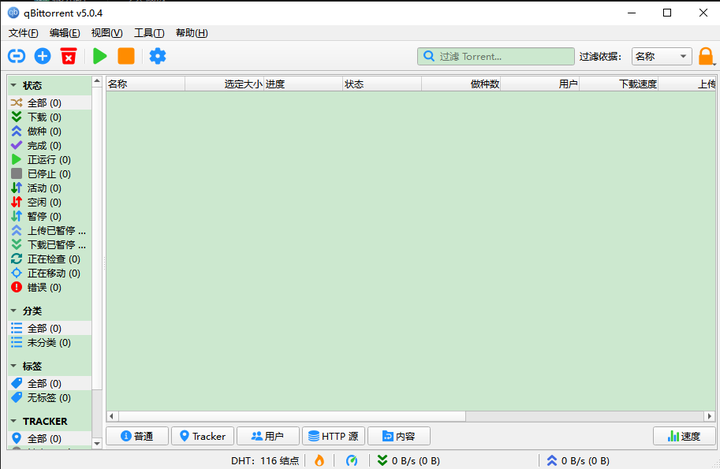Collapse the TRACKER section

tap(14, 421)
